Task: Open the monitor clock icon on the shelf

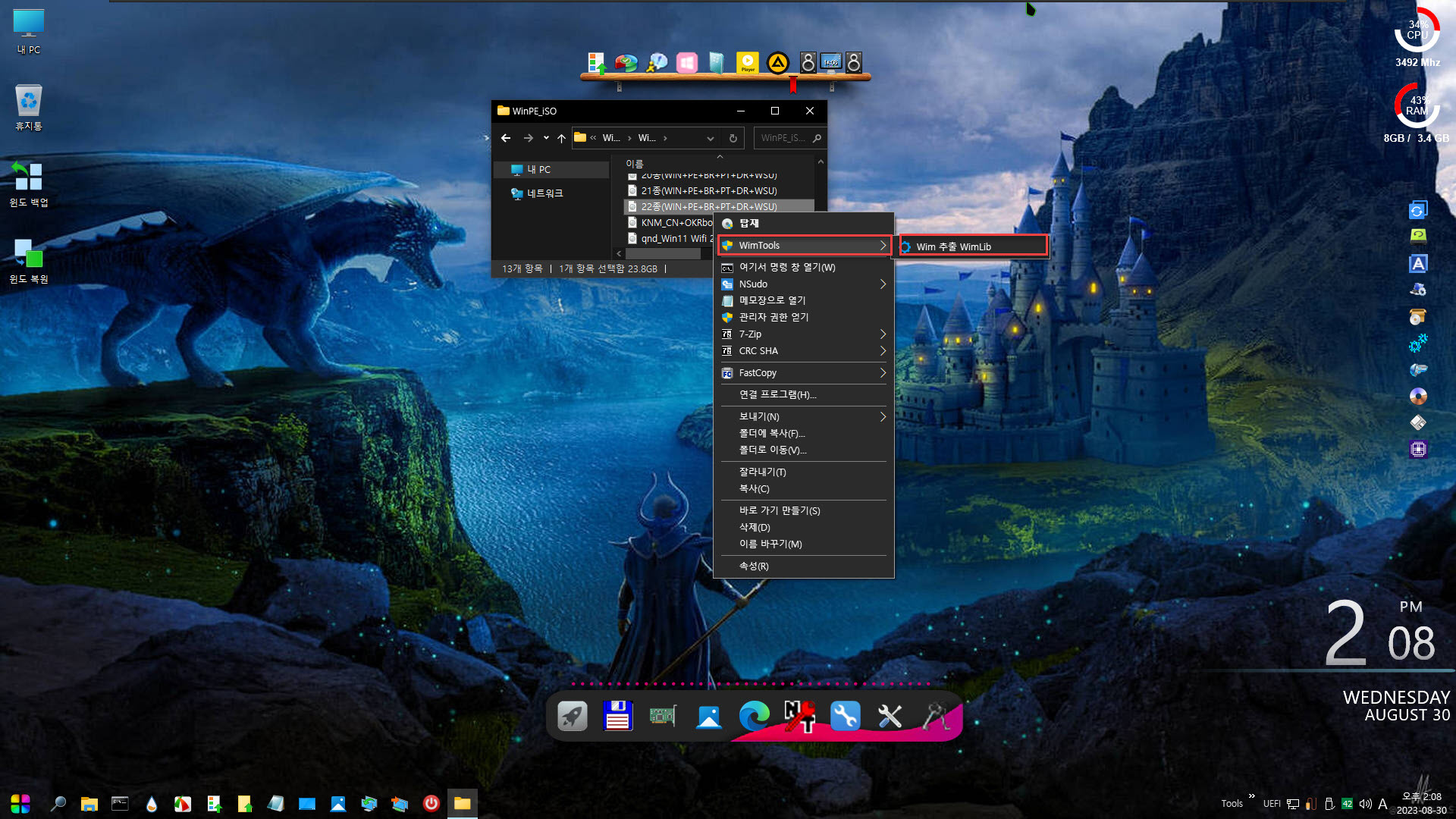Action: pos(831,63)
